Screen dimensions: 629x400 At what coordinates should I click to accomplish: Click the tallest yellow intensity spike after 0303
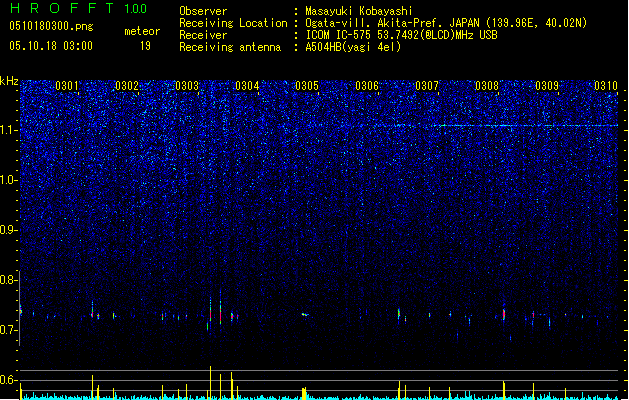210,382
